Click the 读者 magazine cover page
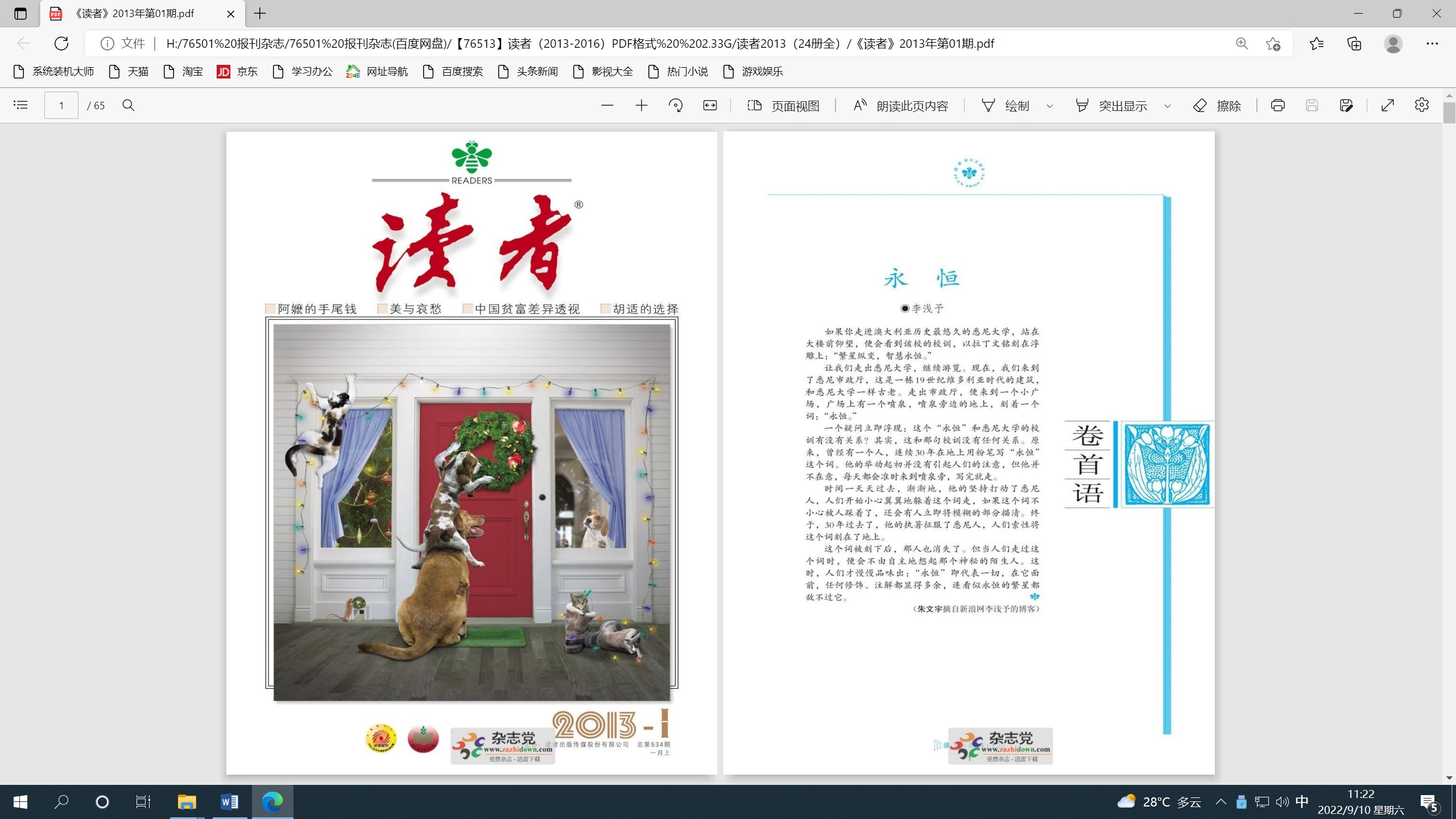This screenshot has height=819, width=1456. click(471, 453)
